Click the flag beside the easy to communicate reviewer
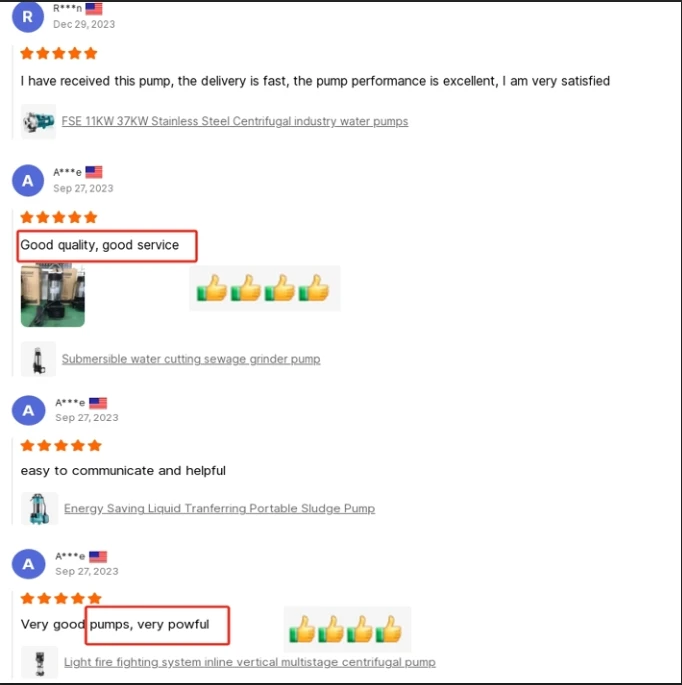The image size is (682, 685). coord(98,403)
